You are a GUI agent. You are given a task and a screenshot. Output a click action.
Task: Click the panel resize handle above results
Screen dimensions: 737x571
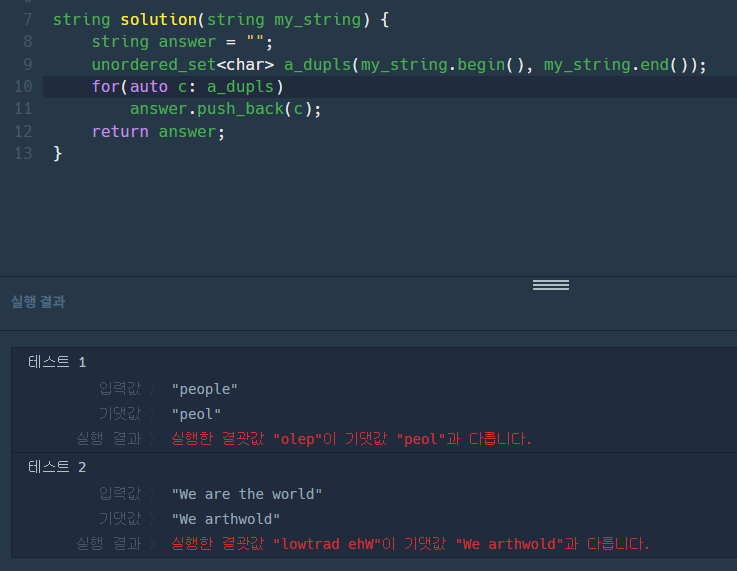(551, 285)
